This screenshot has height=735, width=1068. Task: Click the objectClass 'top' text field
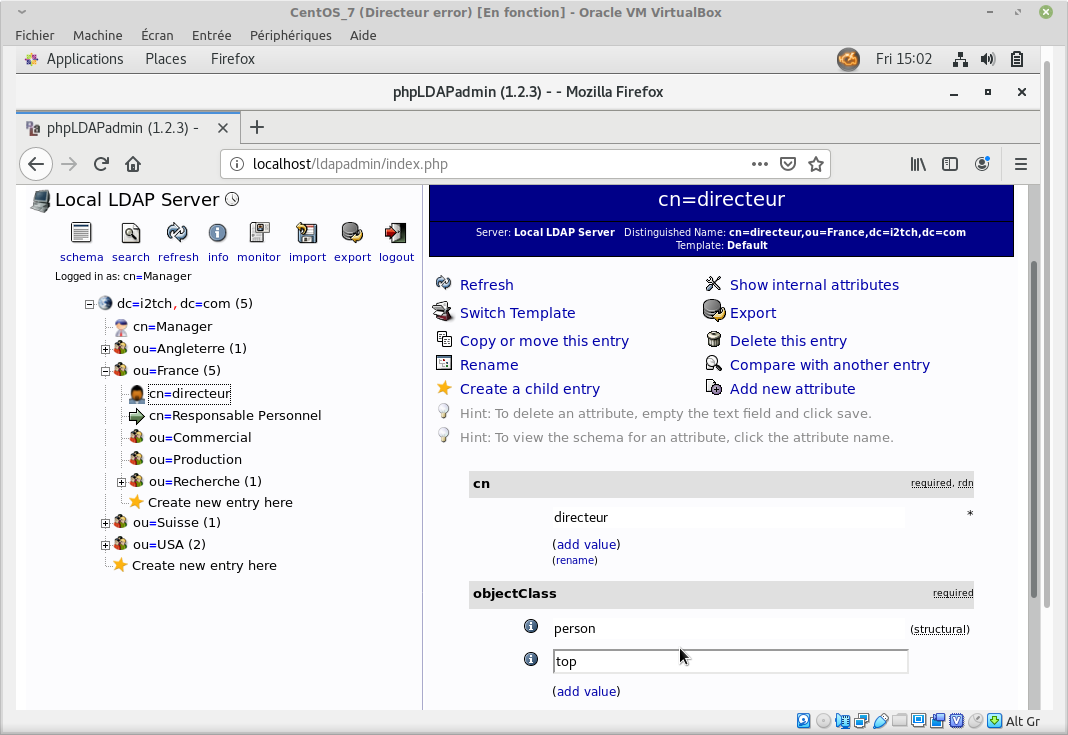(x=730, y=661)
